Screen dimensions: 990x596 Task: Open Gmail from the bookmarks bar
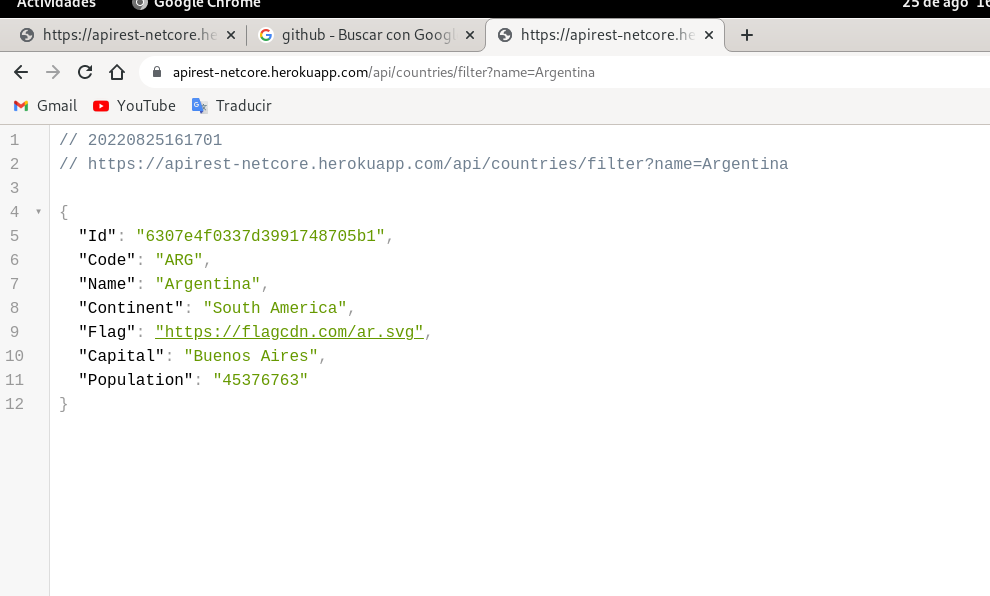44,105
